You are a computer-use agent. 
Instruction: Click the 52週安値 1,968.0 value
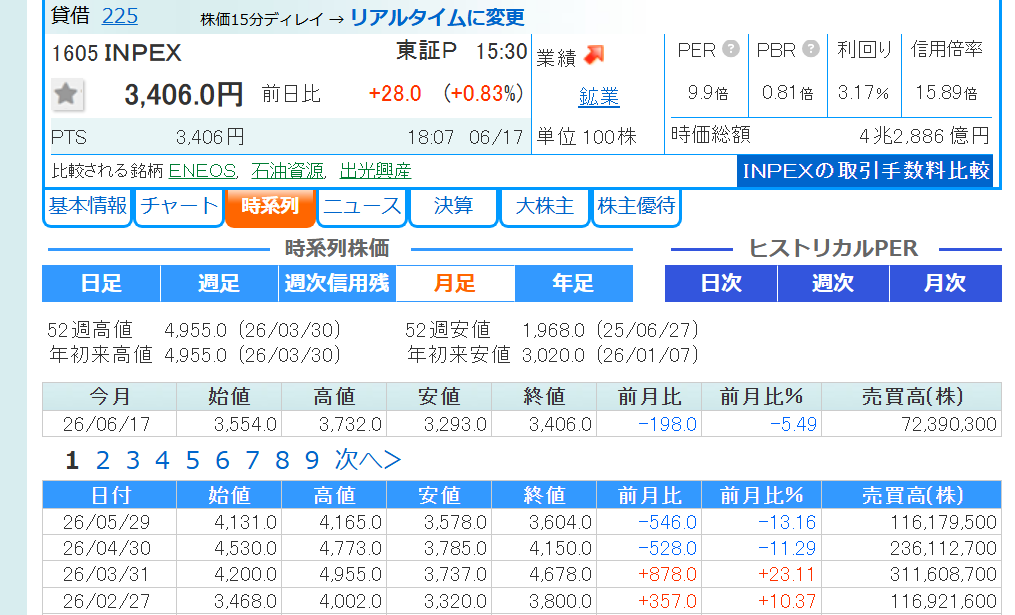pos(553,330)
